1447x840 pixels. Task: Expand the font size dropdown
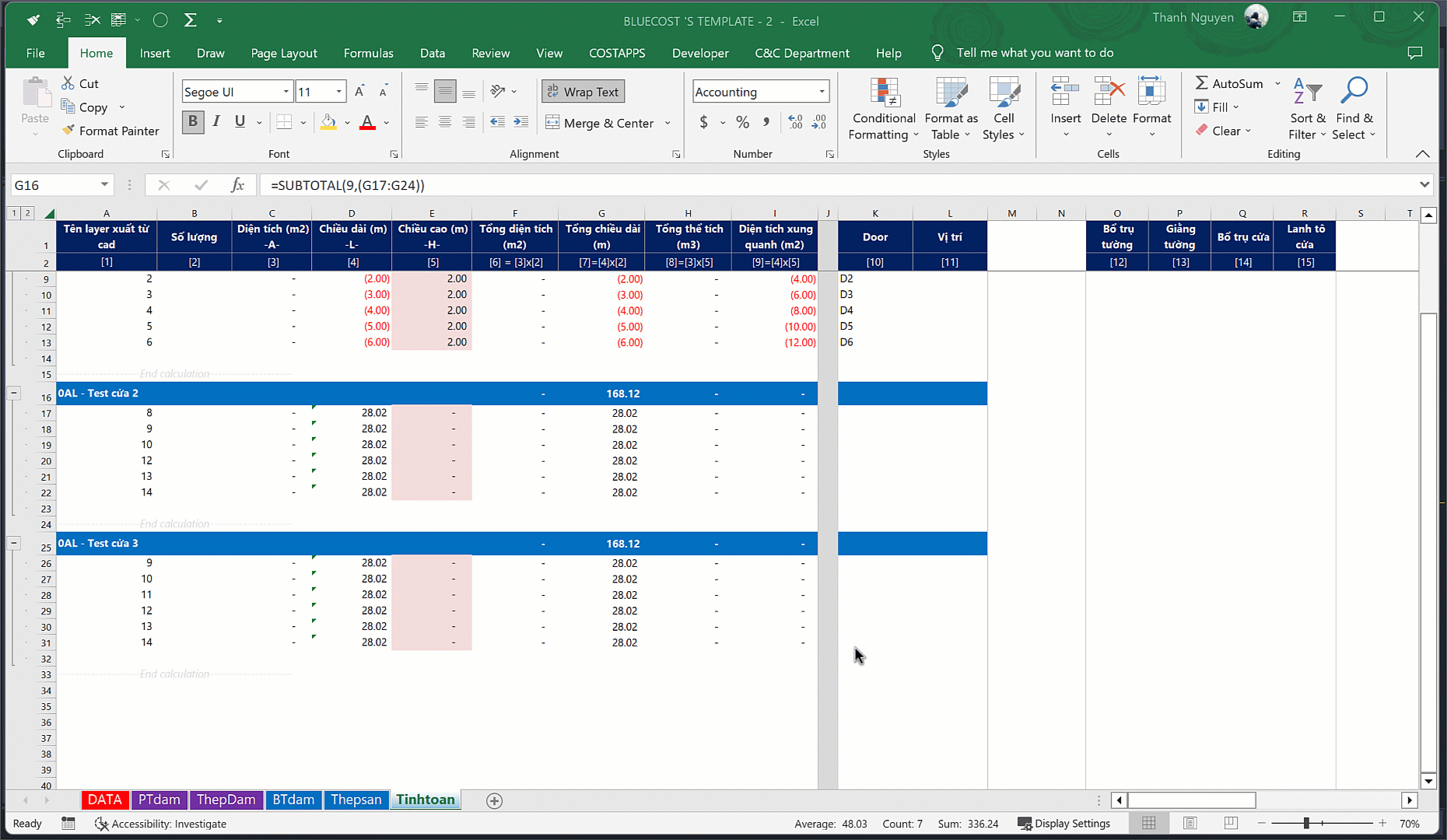click(x=339, y=92)
